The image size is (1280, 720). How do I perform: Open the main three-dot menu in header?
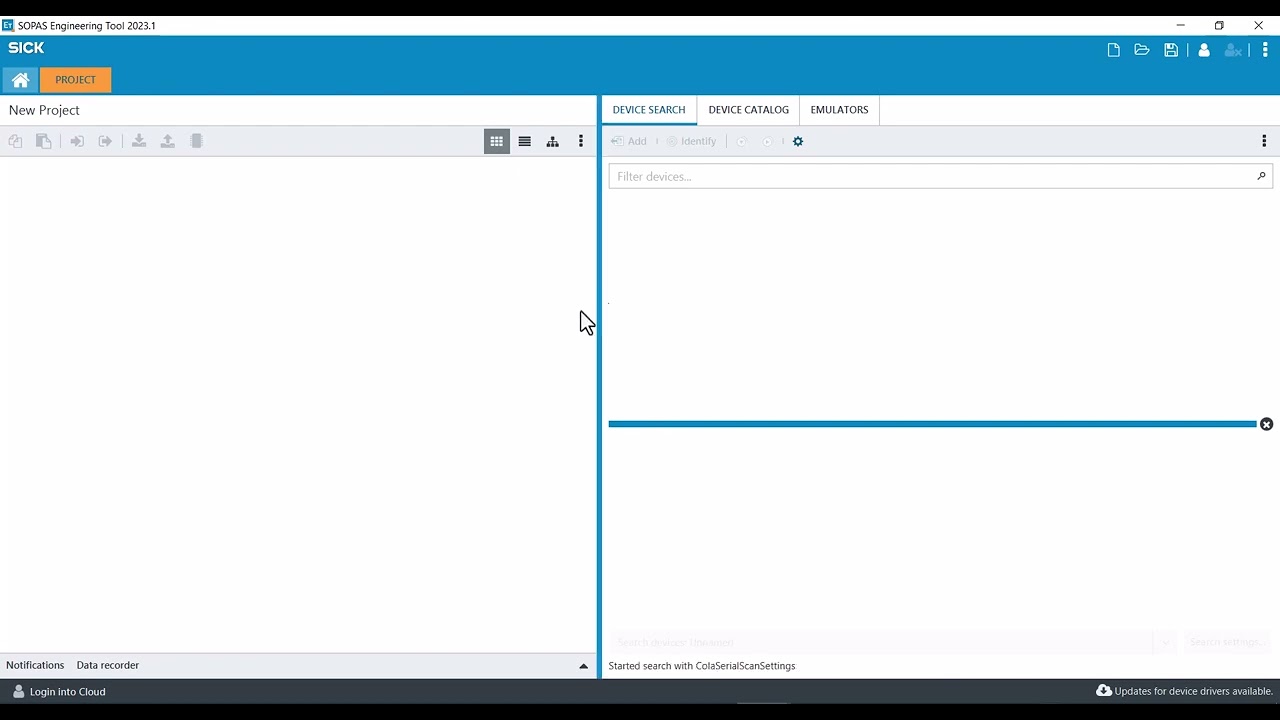click(x=1265, y=50)
